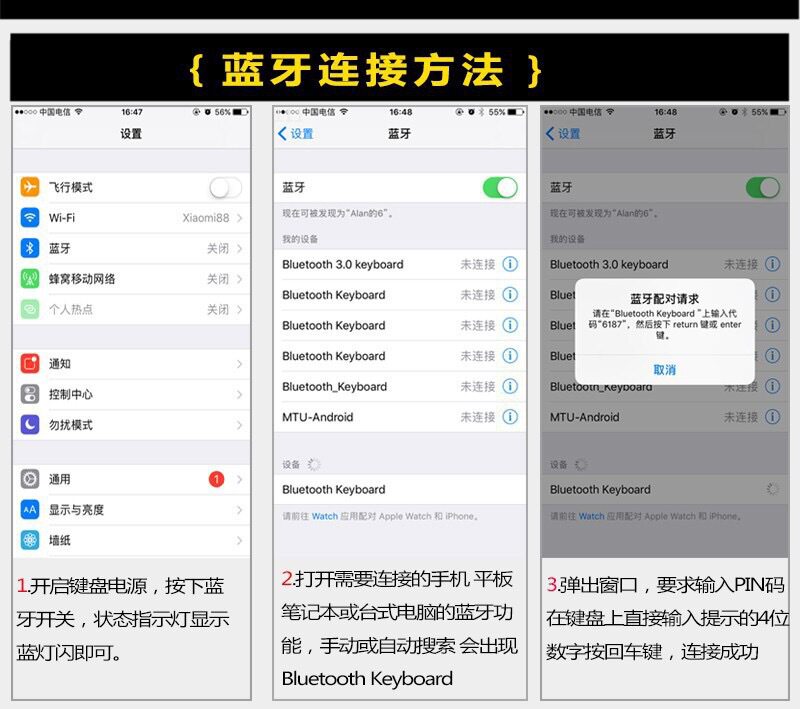Open the Watch link in middle screen
The image size is (800, 709).
click(x=324, y=516)
